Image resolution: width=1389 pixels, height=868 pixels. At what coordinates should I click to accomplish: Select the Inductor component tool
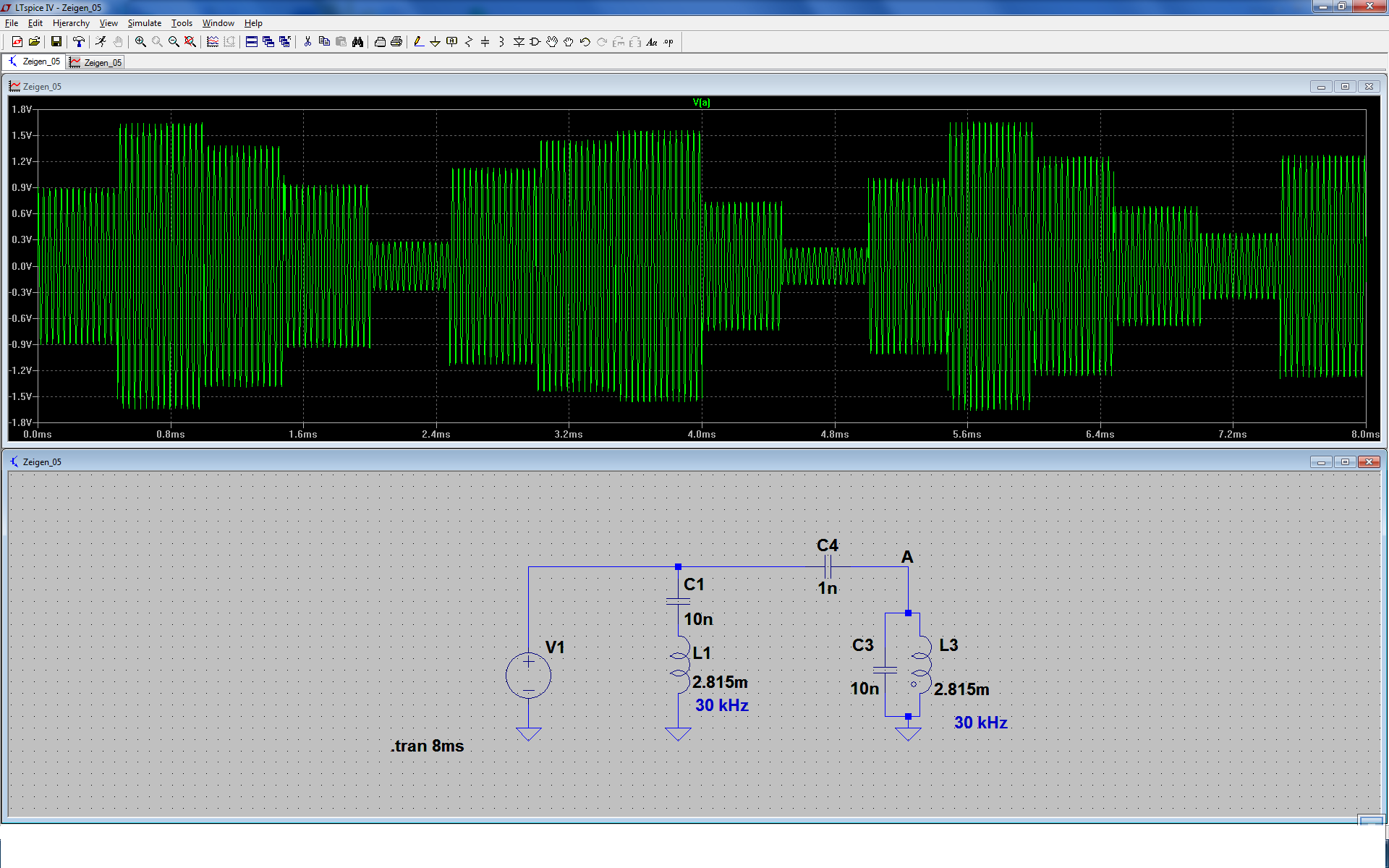coord(502,42)
